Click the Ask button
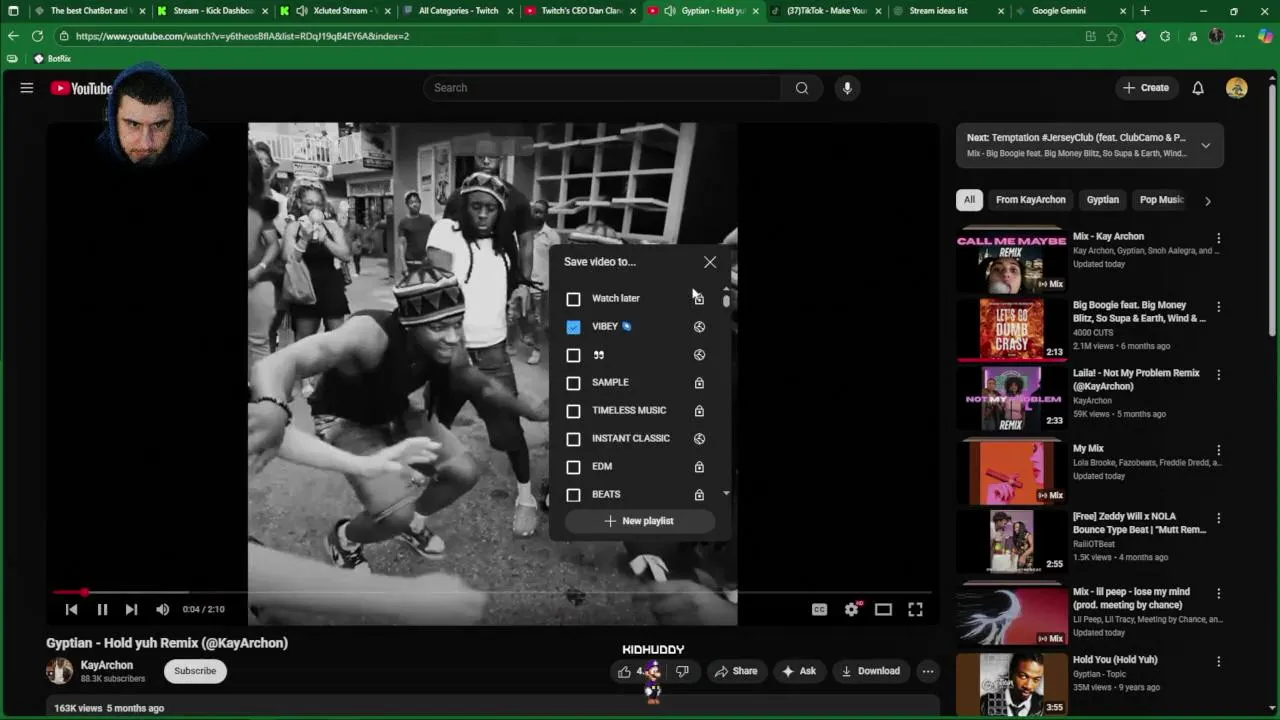The image size is (1280, 720). coord(799,671)
